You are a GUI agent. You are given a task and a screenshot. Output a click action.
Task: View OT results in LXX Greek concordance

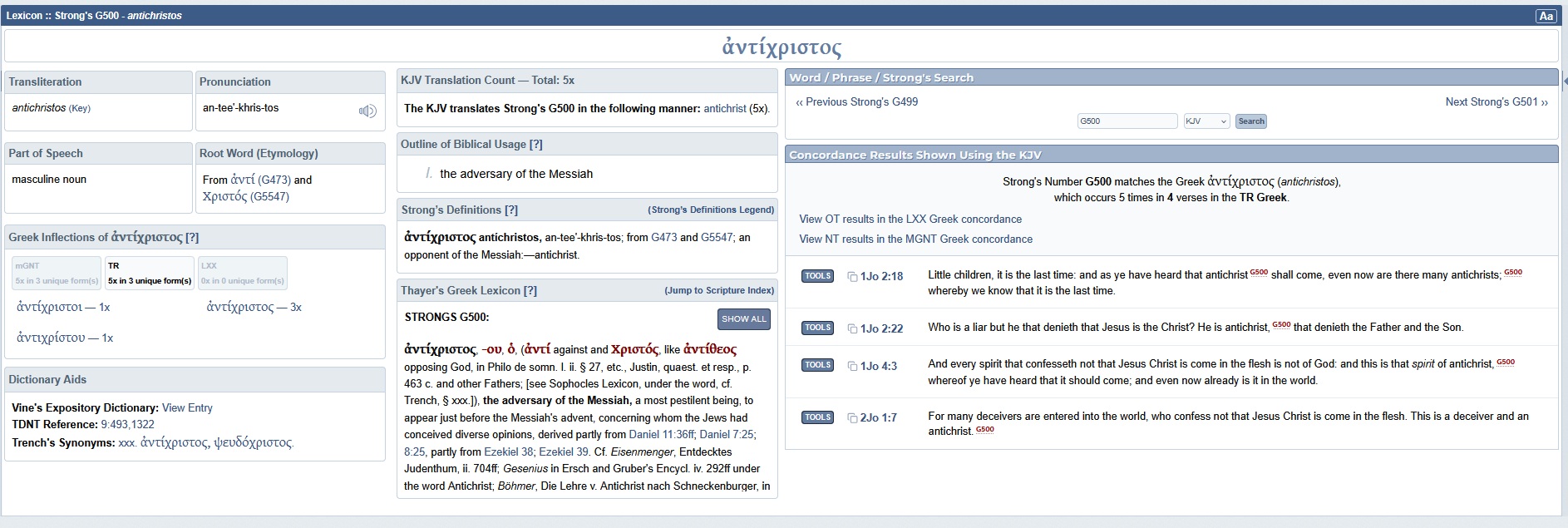pos(910,220)
